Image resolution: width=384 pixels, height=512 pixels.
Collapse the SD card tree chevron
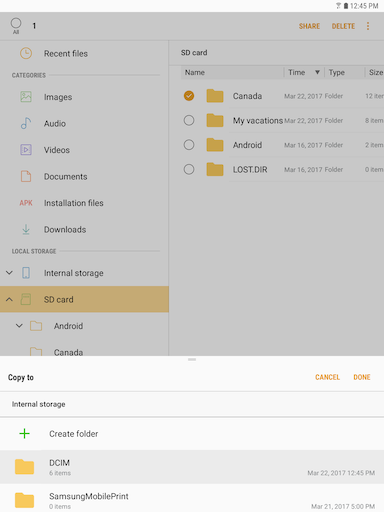[9, 299]
